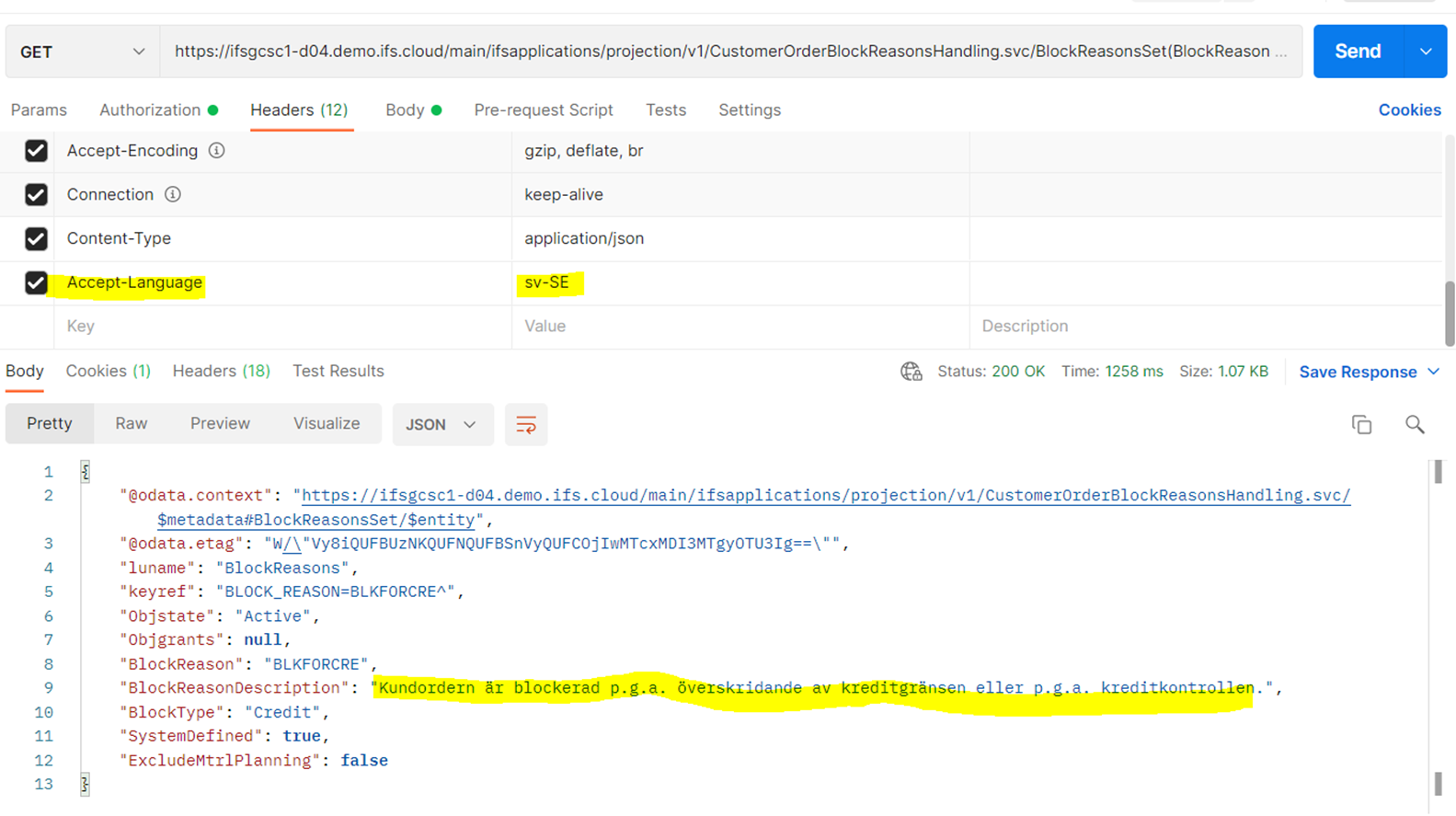Disable the Accept-Language header checkbox
This screenshot has width=1456, height=816.
click(x=36, y=282)
